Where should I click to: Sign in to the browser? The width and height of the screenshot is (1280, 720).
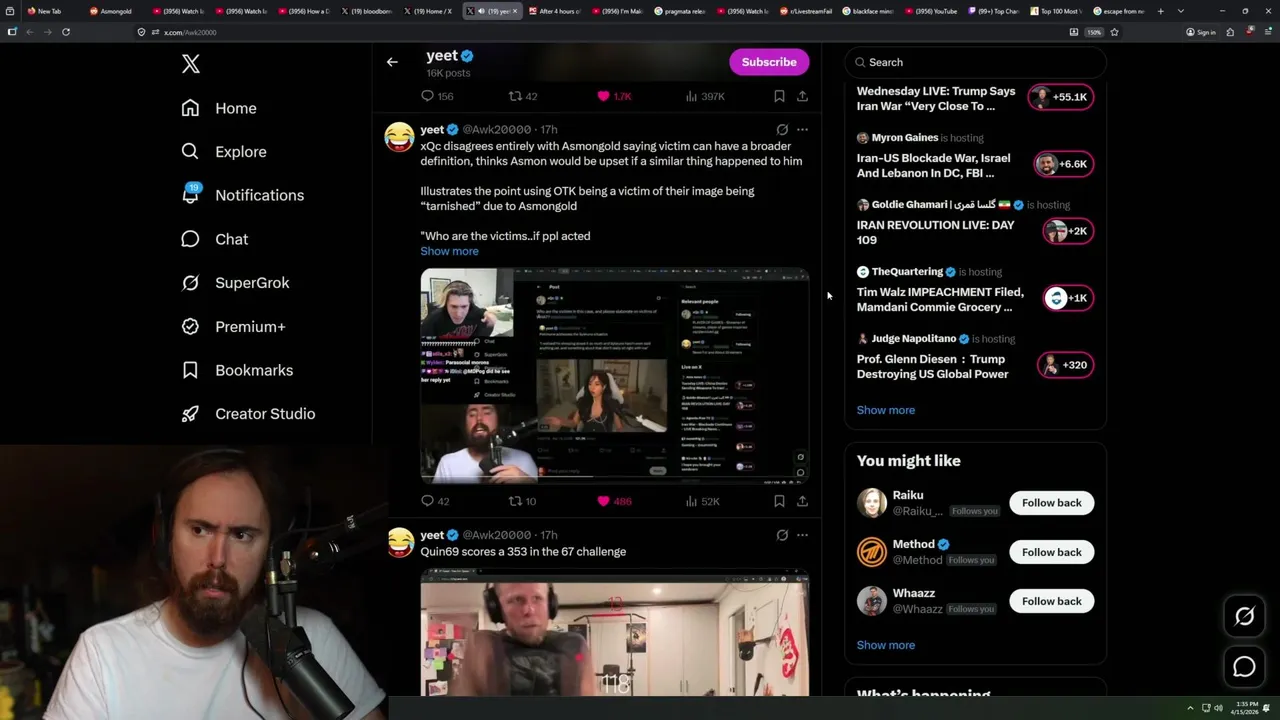click(1201, 32)
